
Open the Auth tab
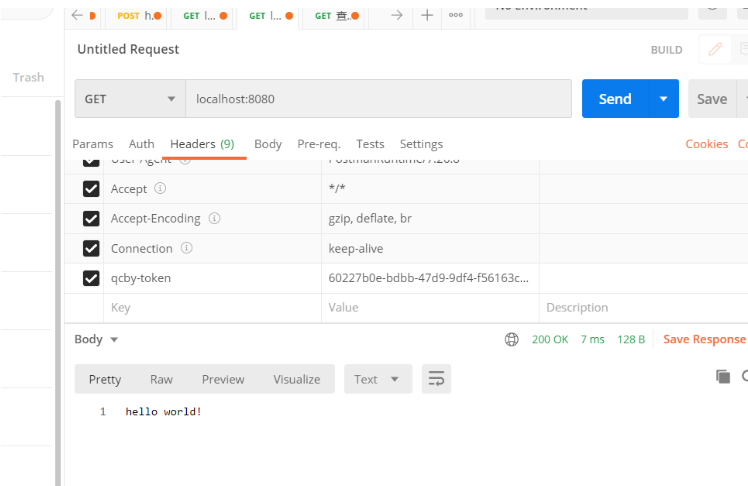(x=141, y=144)
